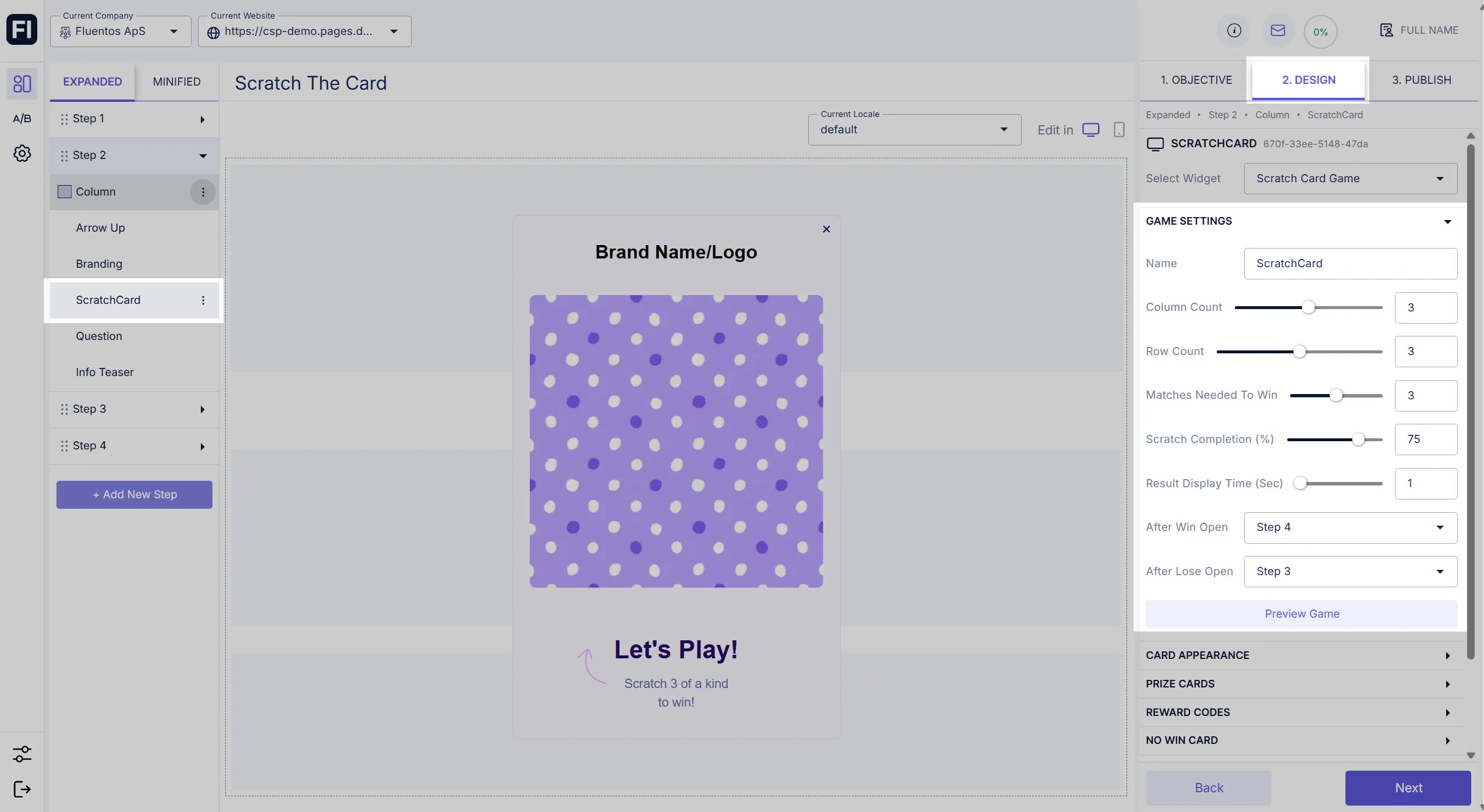
Task: Click the Name input field
Action: click(1351, 264)
